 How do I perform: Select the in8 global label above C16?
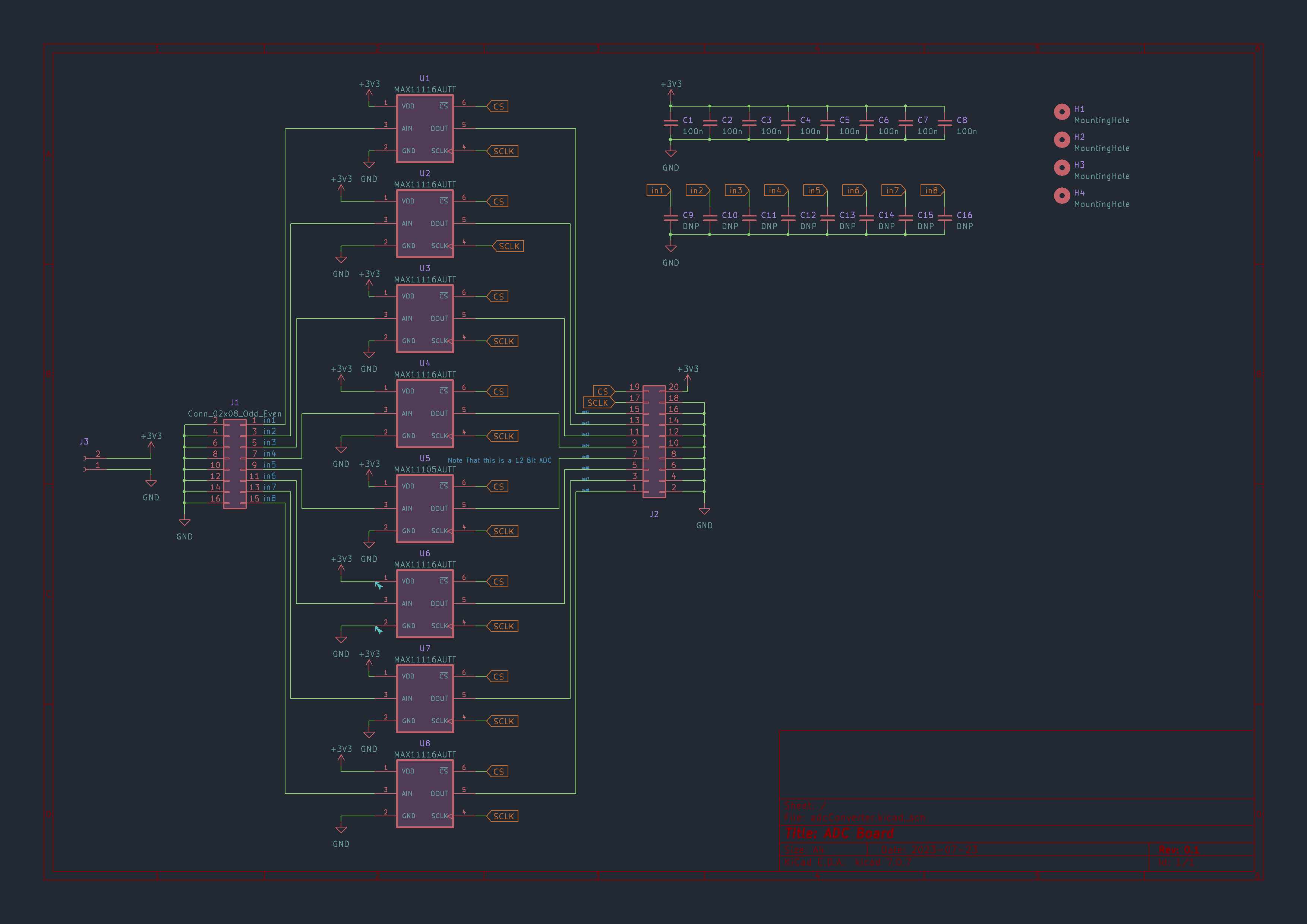[x=932, y=191]
